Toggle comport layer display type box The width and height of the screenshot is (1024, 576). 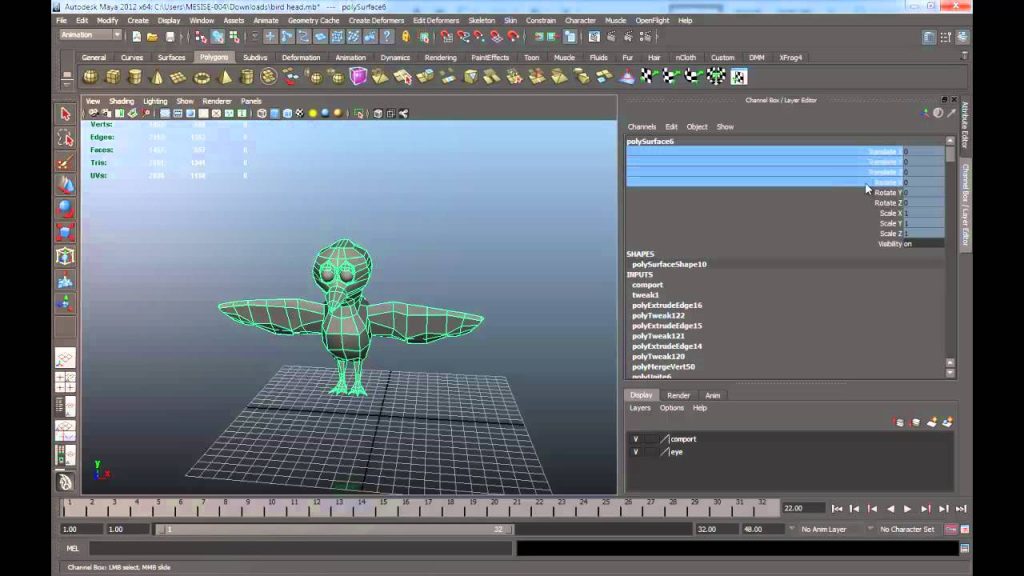click(651, 440)
